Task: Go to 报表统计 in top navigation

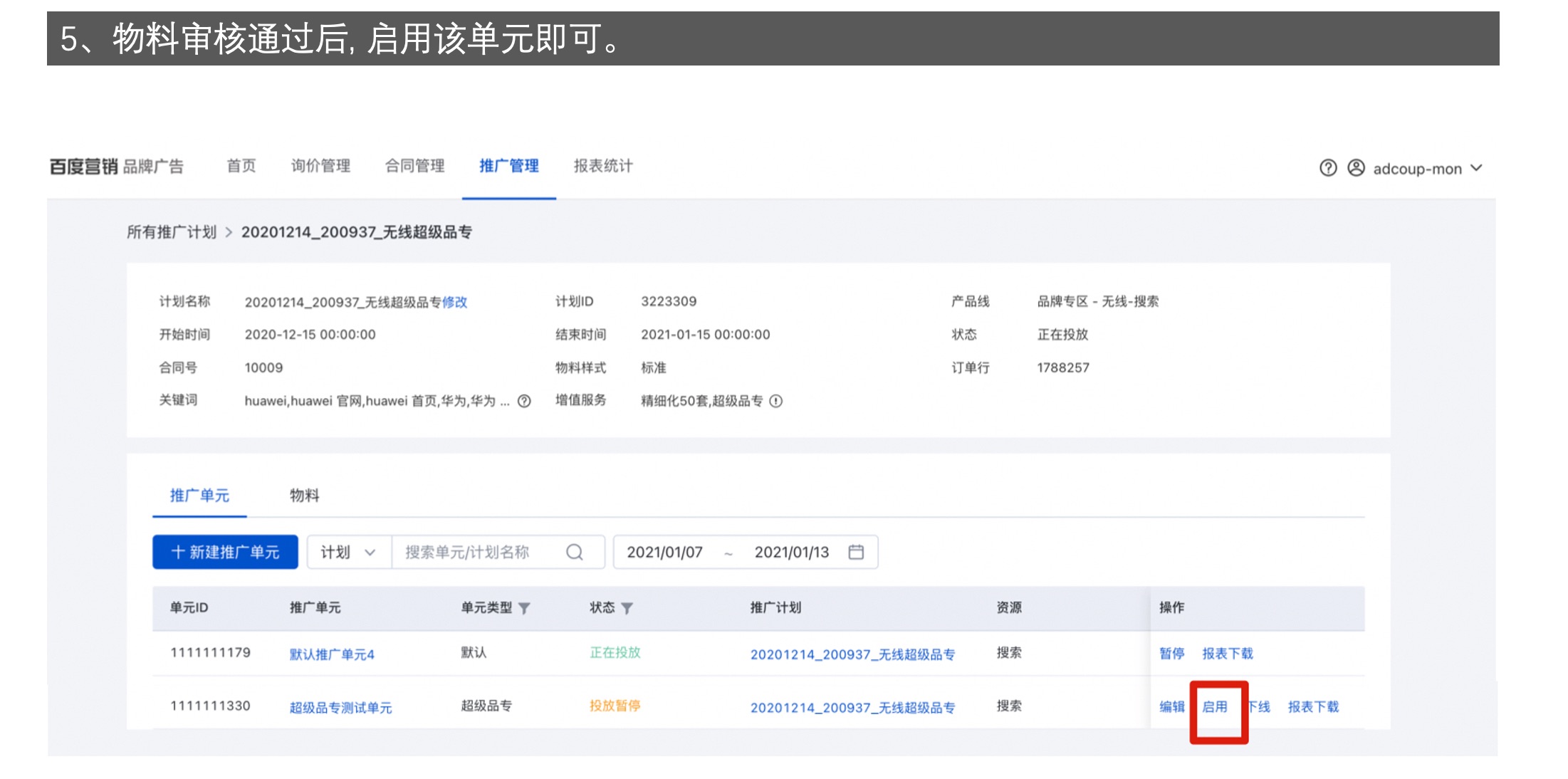Action: 602,166
